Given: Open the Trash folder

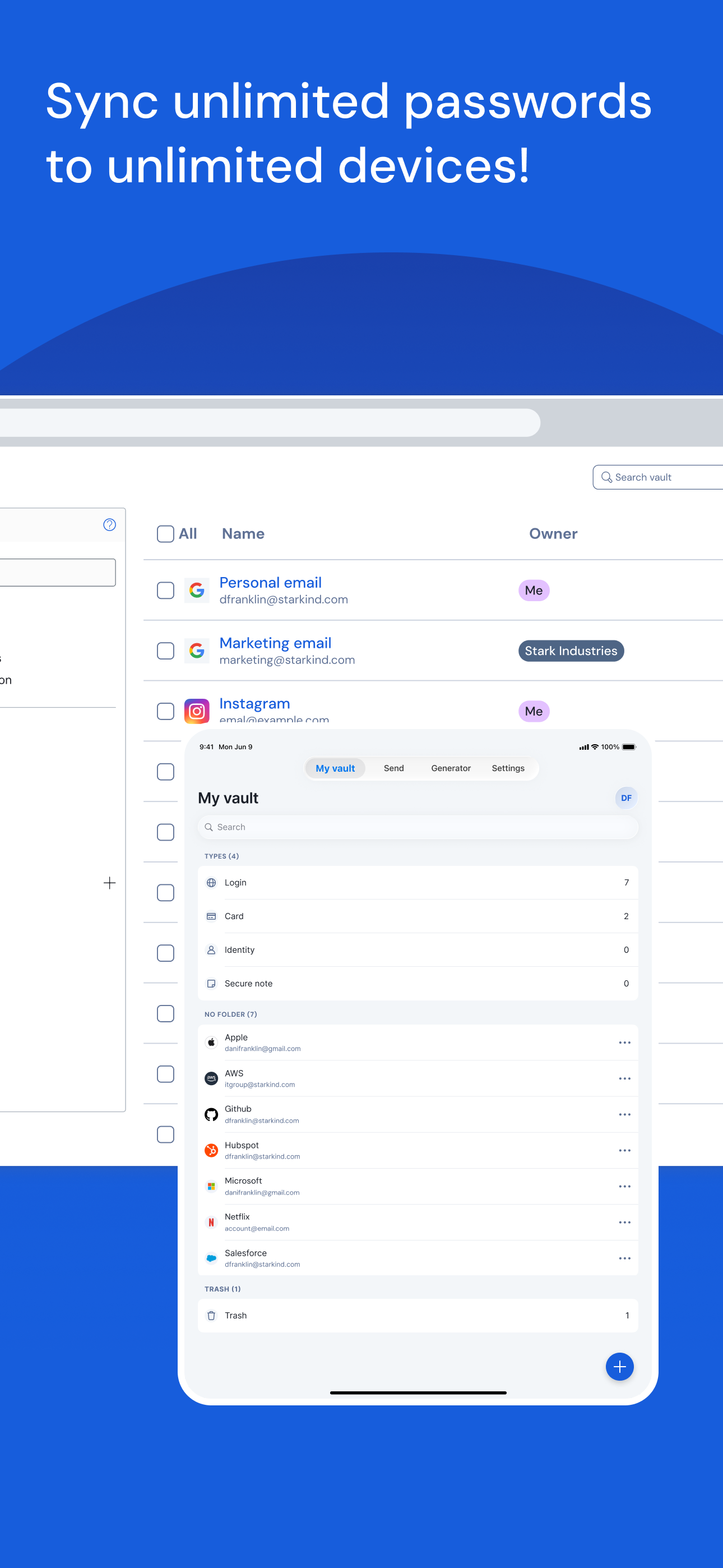Looking at the screenshot, I should 418,1315.
